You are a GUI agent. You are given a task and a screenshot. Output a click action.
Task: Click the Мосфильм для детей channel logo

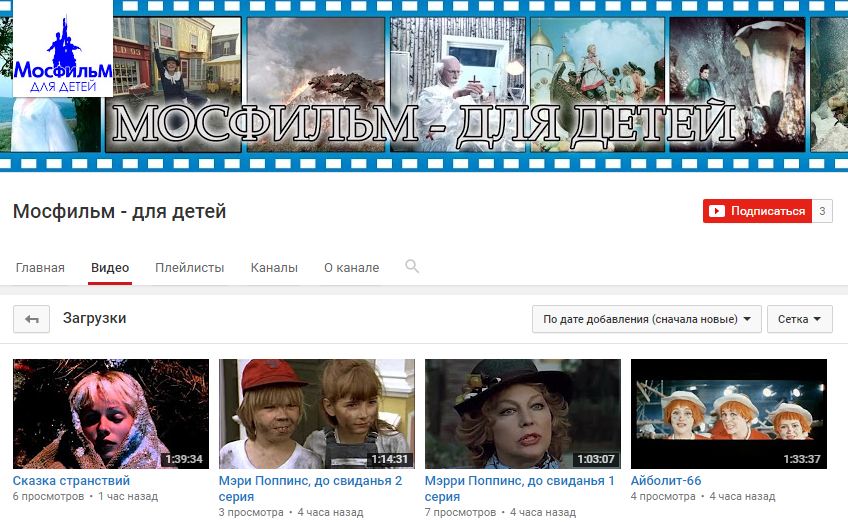pos(63,49)
